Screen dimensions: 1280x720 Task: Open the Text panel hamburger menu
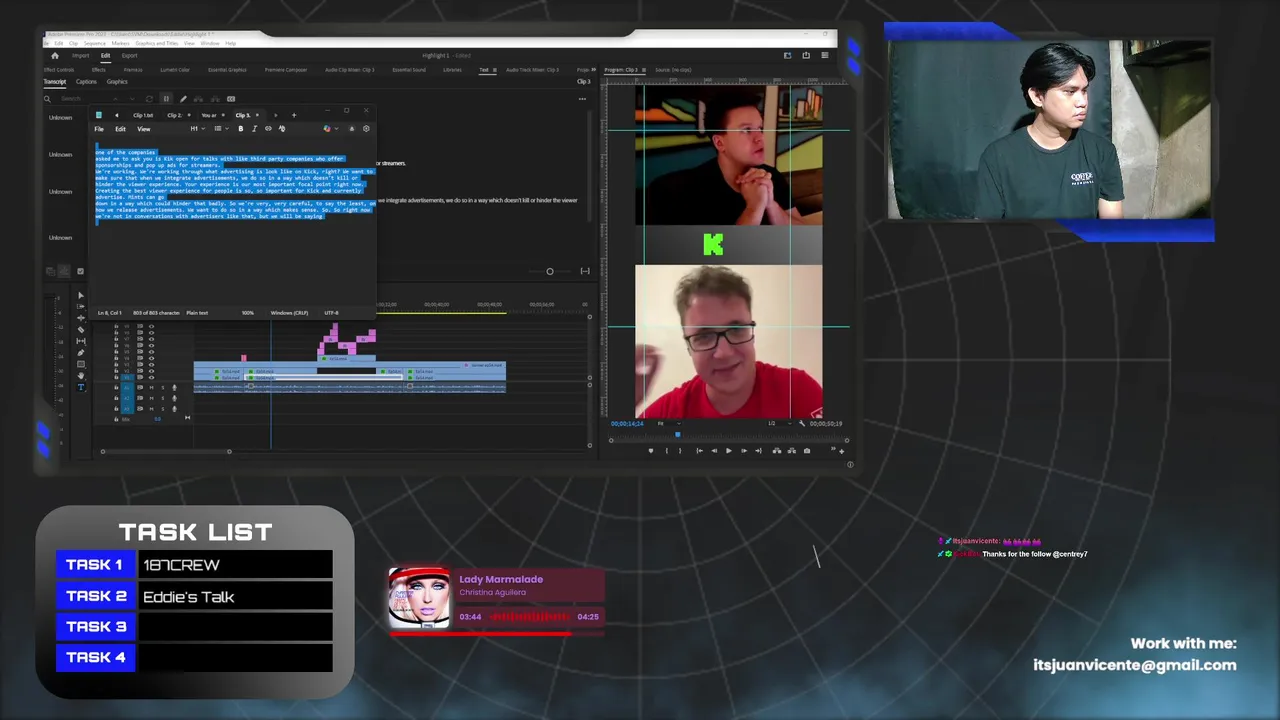point(495,70)
